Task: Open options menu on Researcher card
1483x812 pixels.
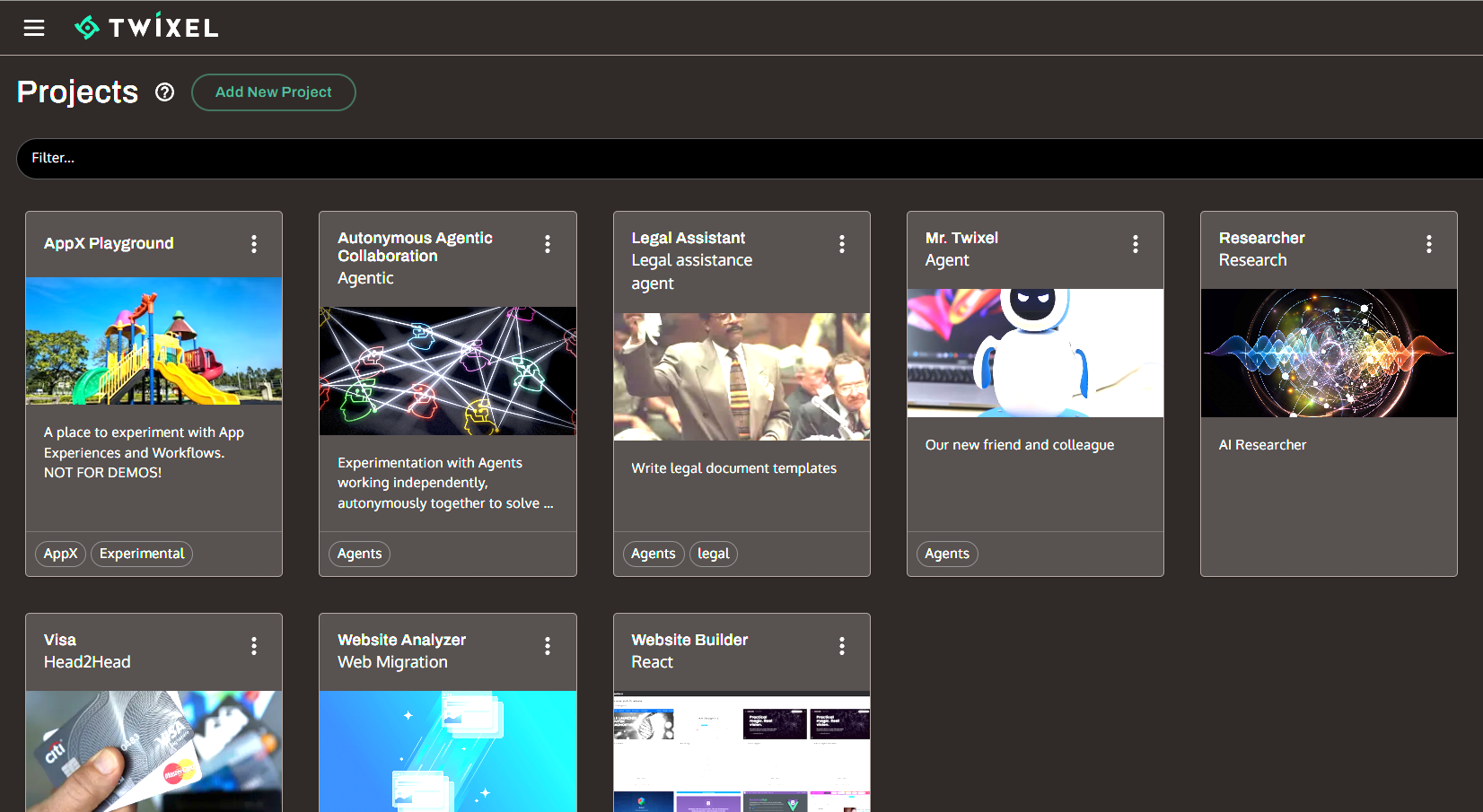Action: [x=1429, y=243]
